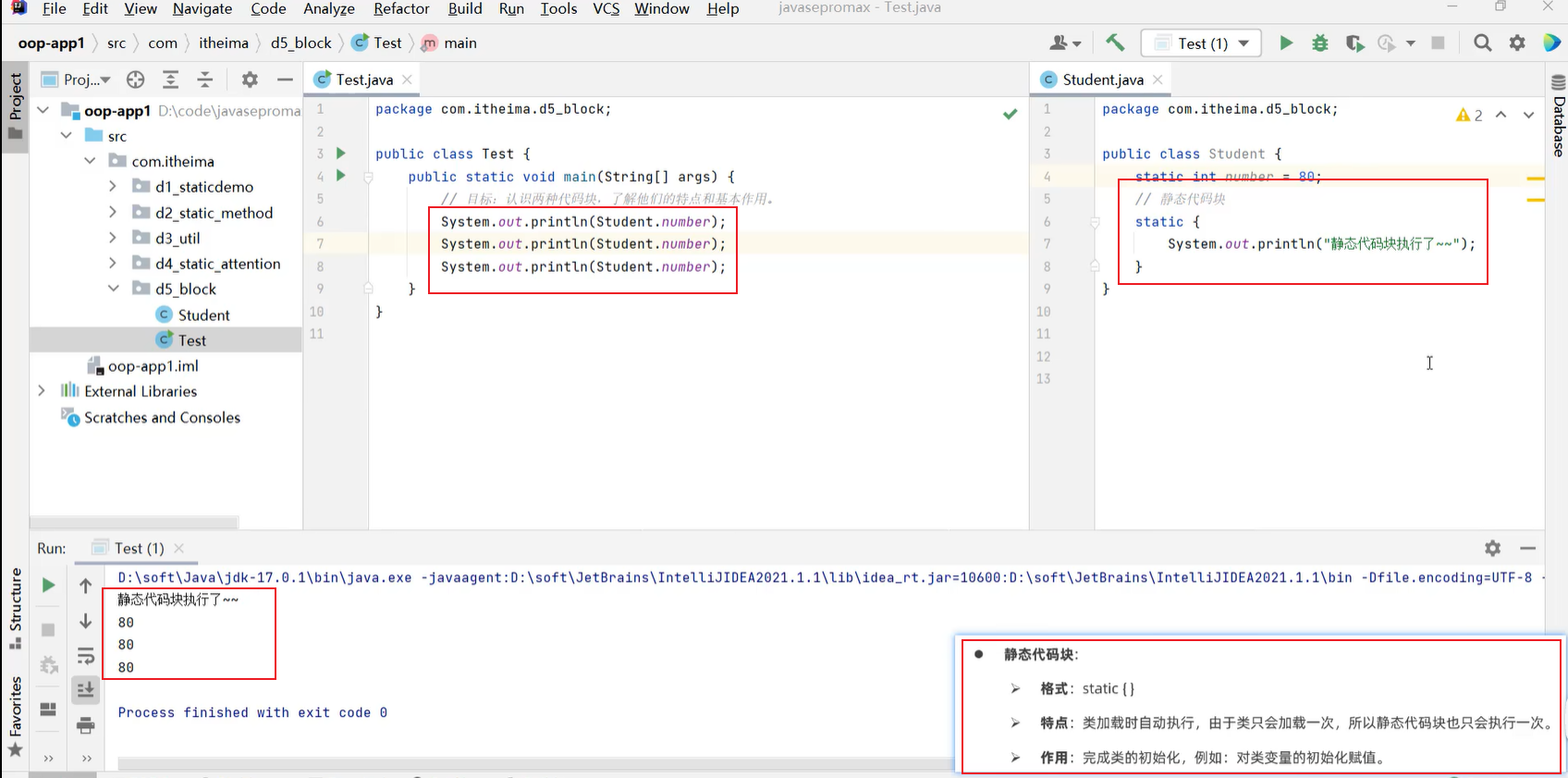Click run gutter icon beside main method
The image size is (1568, 778).
pos(340,176)
